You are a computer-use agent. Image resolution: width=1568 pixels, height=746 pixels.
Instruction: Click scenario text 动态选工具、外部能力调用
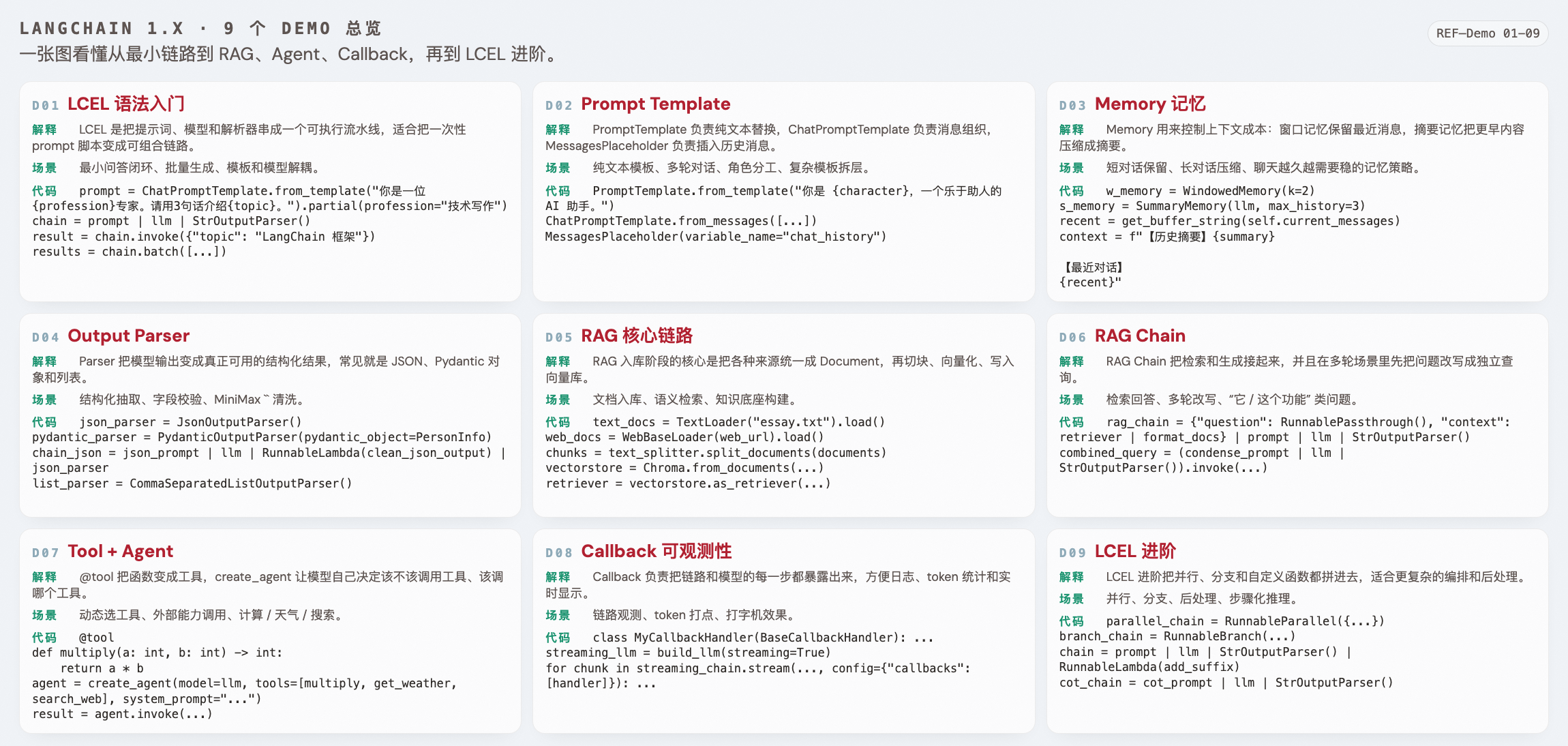coord(211,615)
